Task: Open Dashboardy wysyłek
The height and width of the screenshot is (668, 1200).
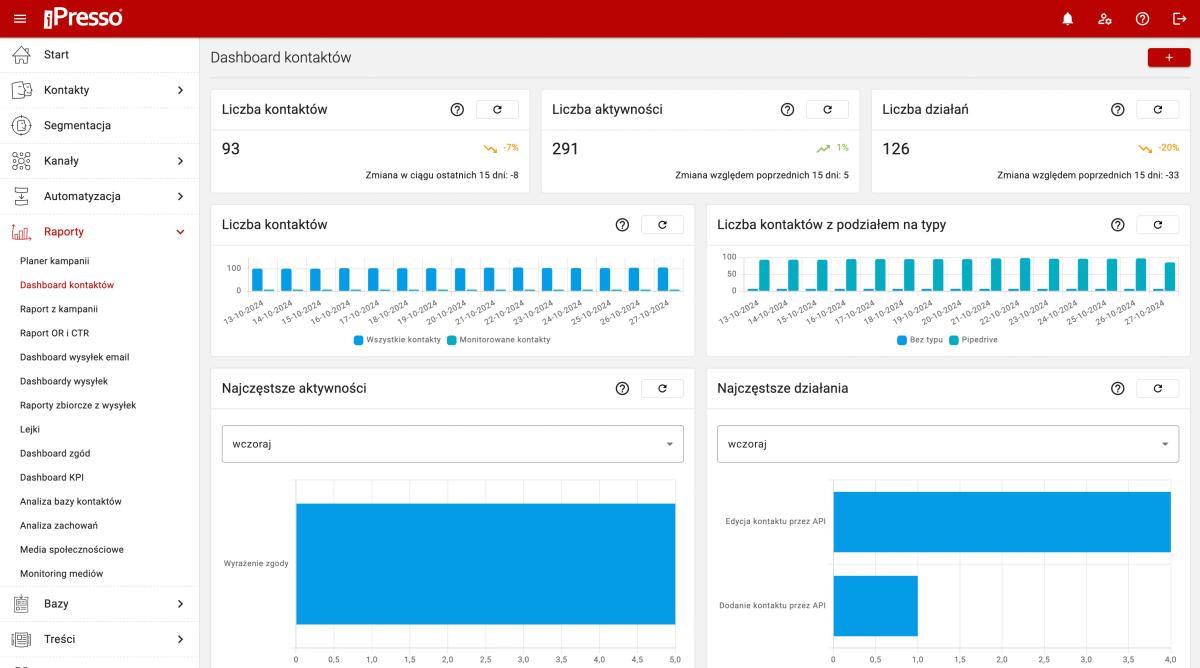Action: pos(64,381)
